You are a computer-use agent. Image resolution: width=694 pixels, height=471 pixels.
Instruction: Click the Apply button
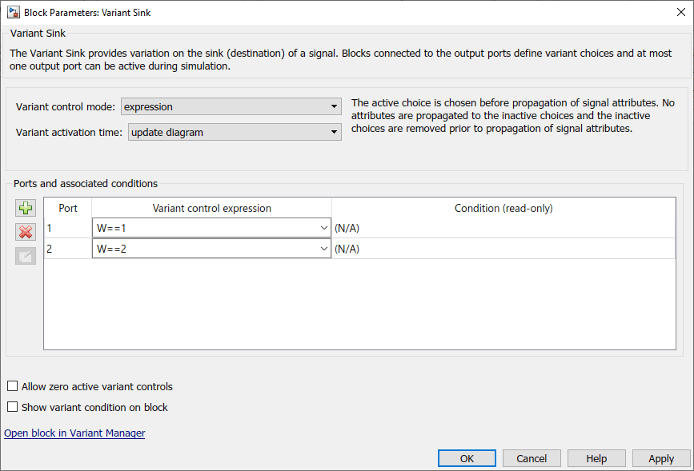661,458
